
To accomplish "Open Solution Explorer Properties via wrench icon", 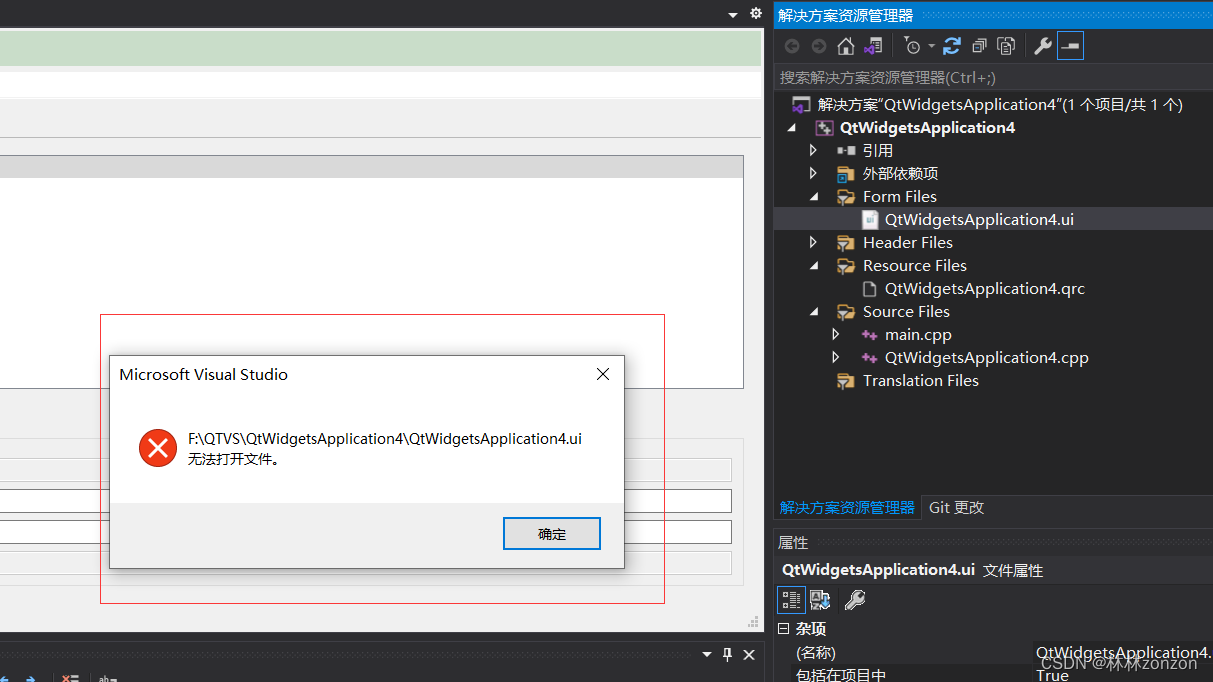I will tap(1042, 45).
